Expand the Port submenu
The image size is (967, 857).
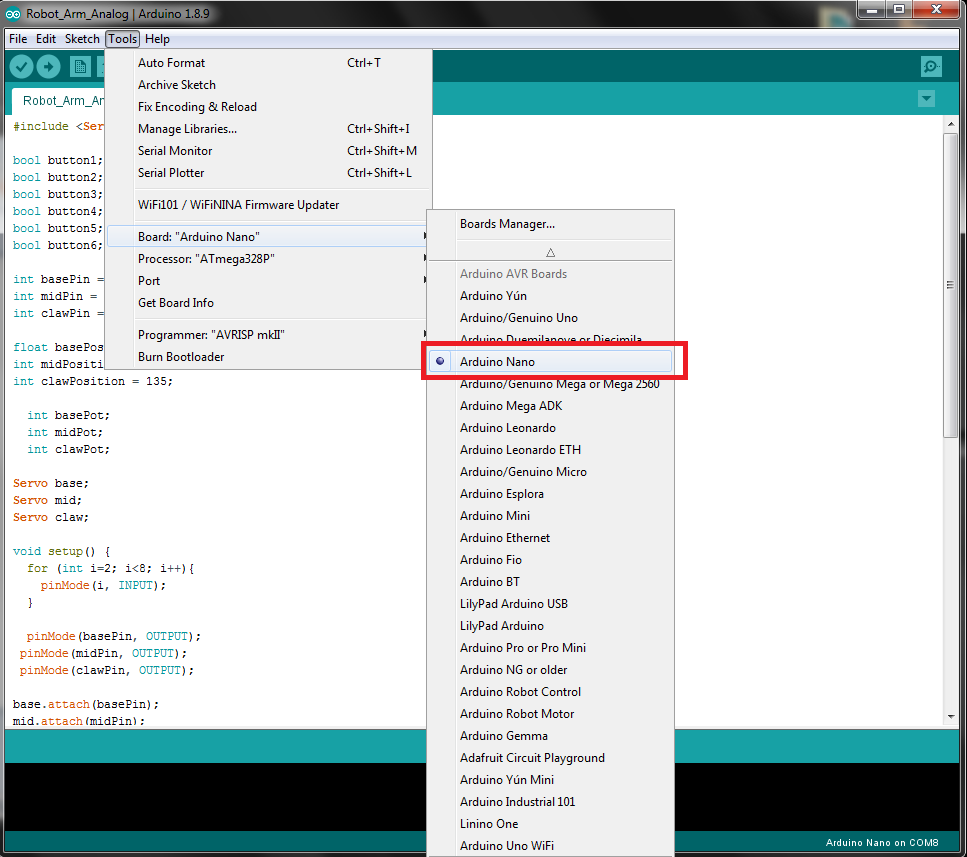[268, 281]
